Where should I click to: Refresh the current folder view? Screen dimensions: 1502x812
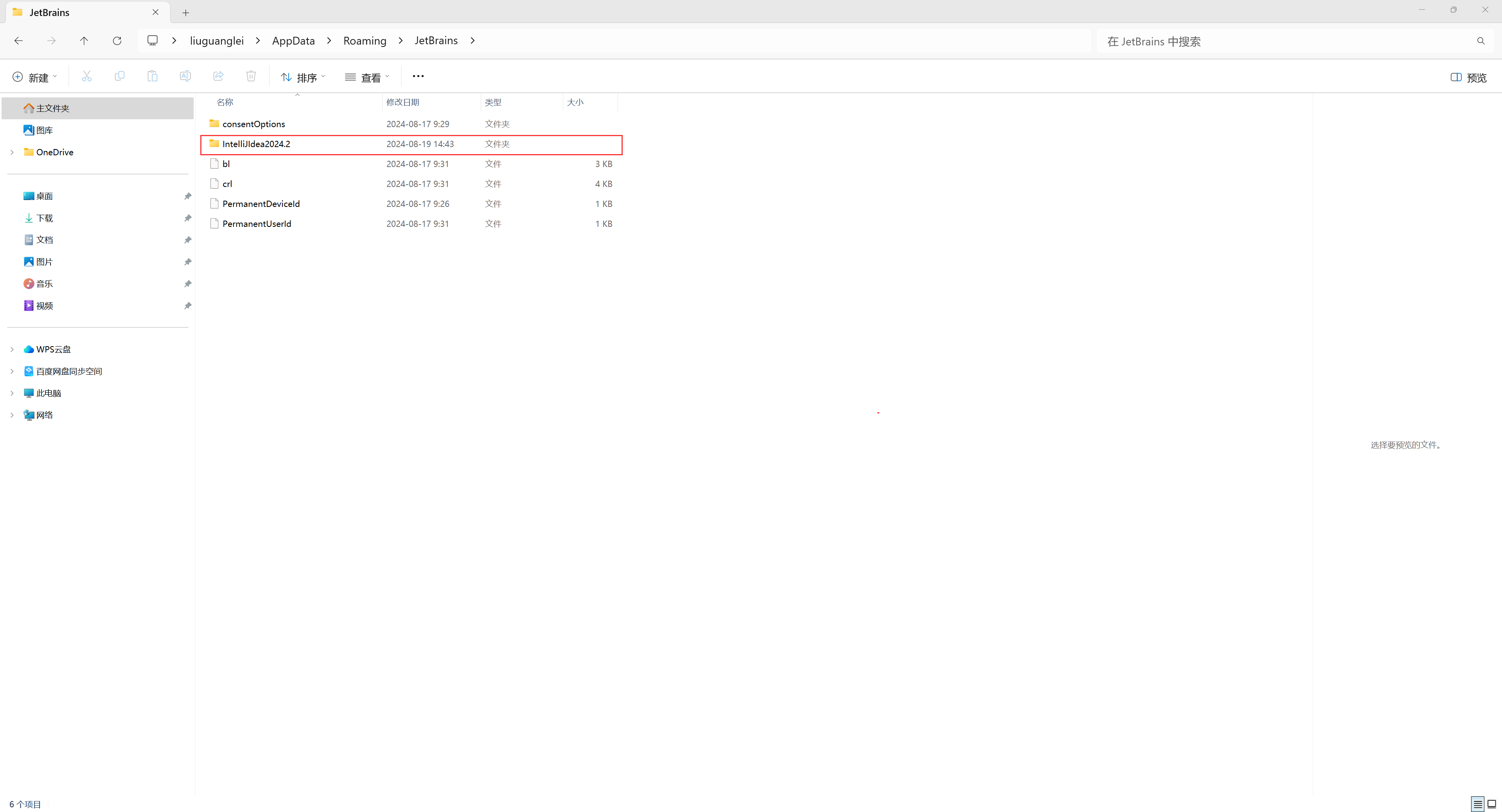click(x=117, y=41)
